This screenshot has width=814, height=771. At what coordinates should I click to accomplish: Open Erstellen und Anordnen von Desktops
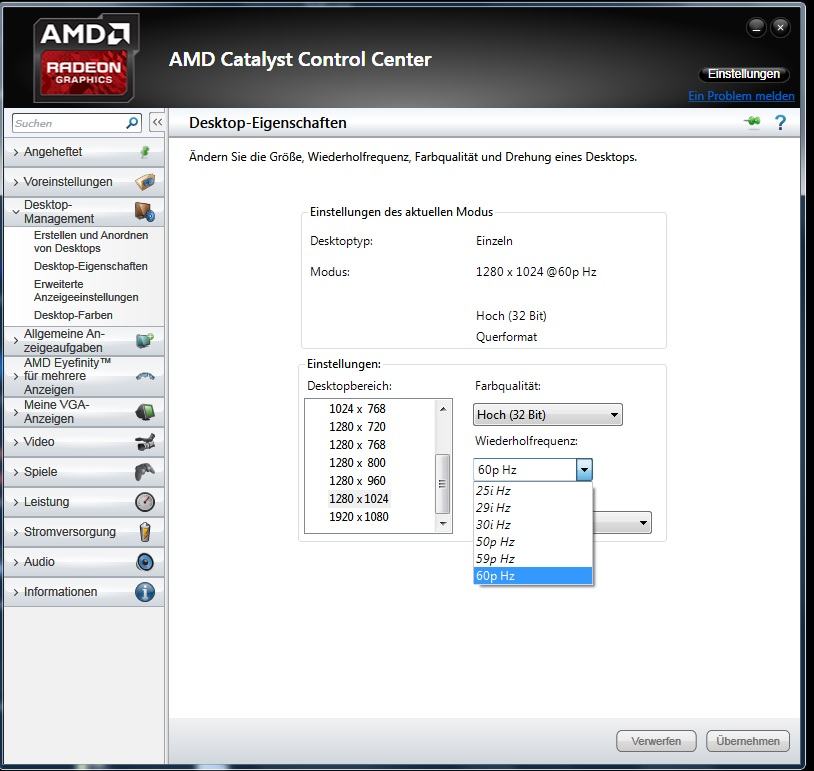pos(91,241)
